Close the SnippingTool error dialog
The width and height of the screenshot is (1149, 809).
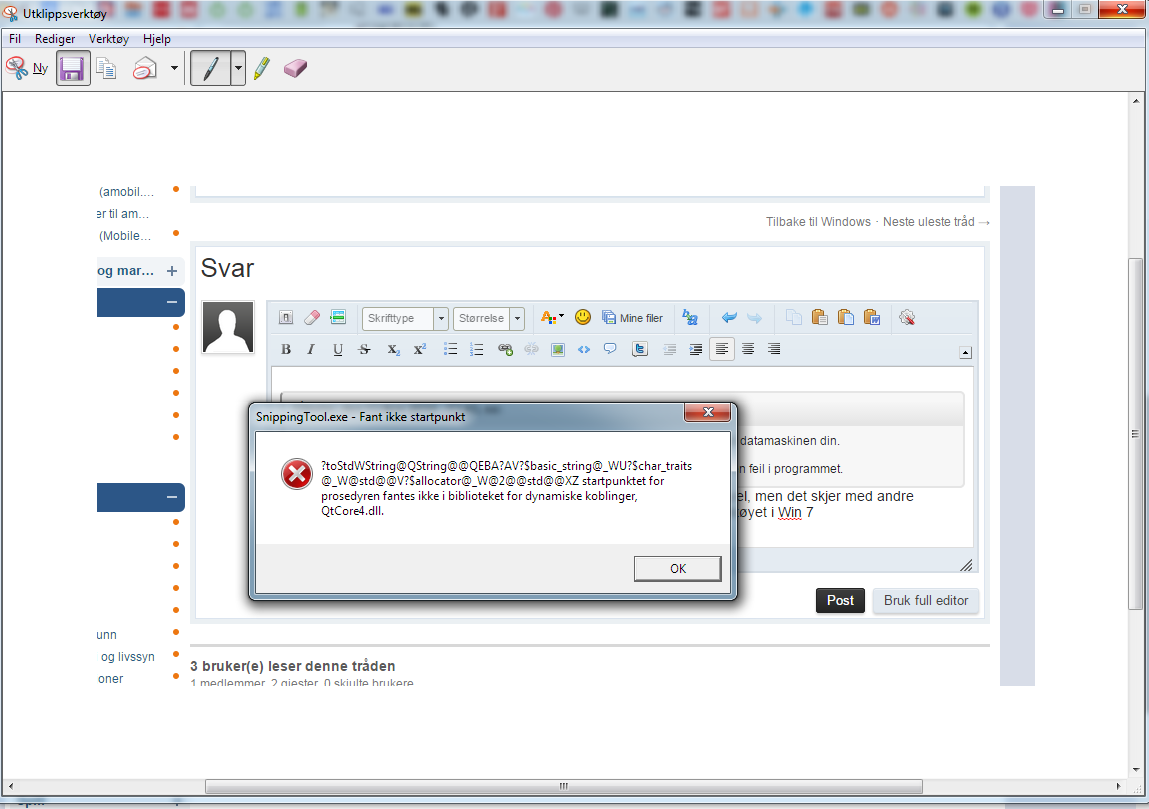pyautogui.click(x=707, y=413)
